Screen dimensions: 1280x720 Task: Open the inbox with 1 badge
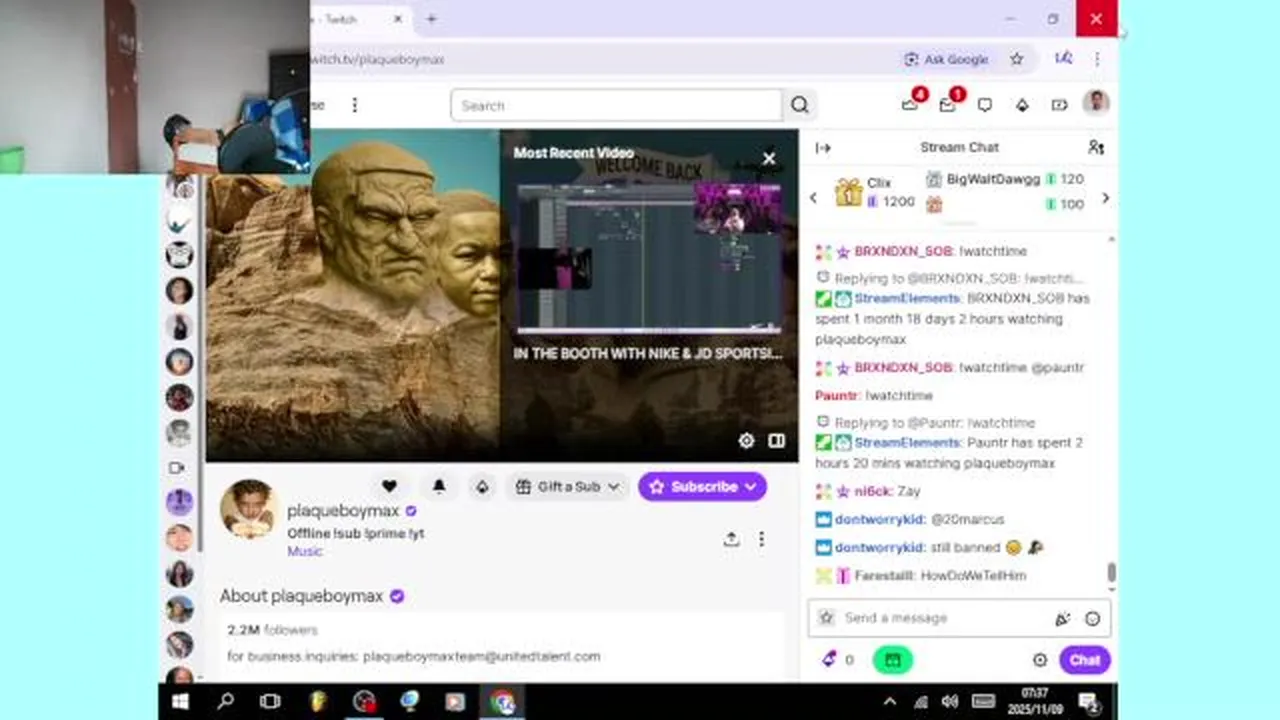[x=948, y=104]
